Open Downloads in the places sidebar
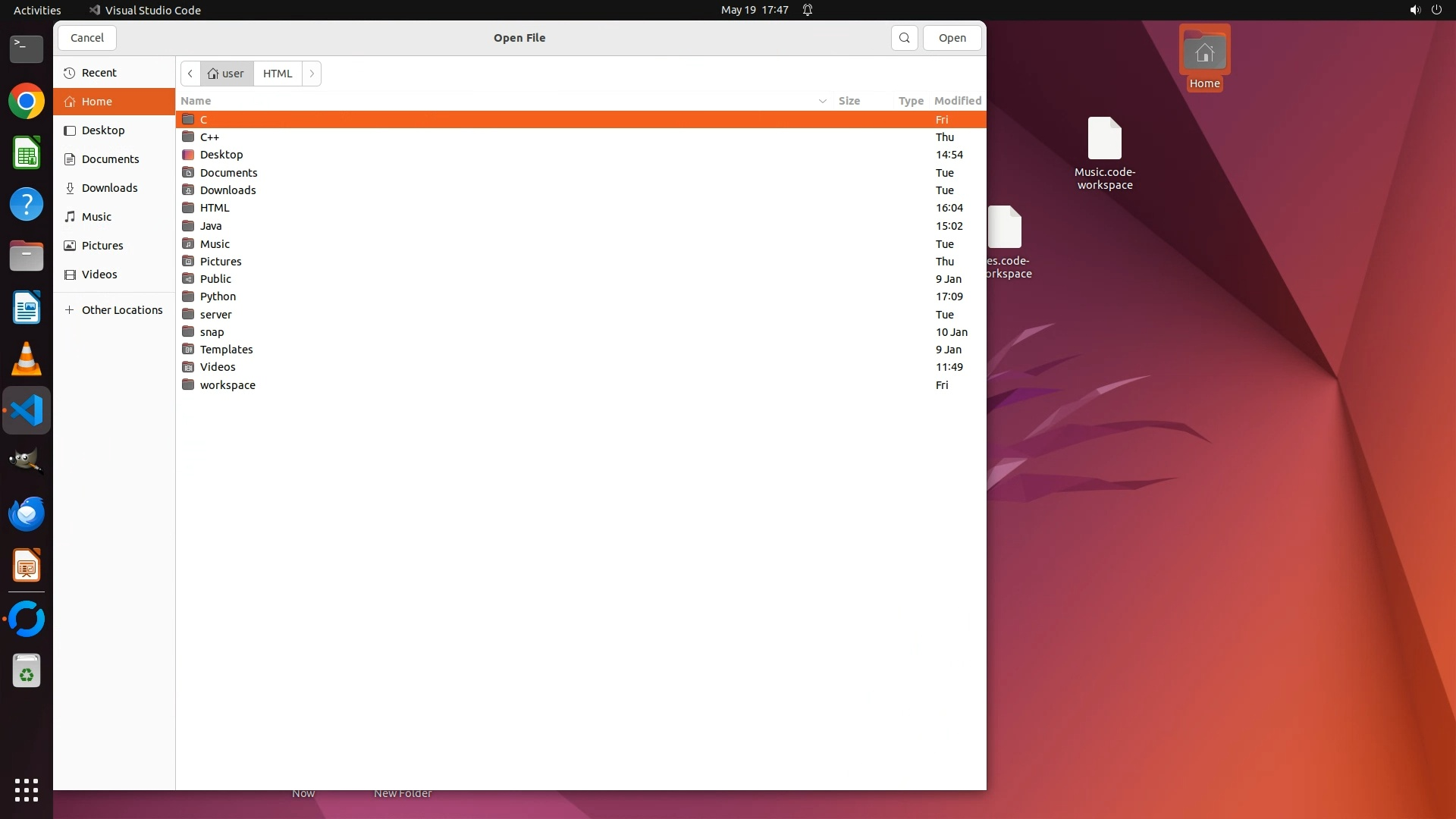 (109, 188)
